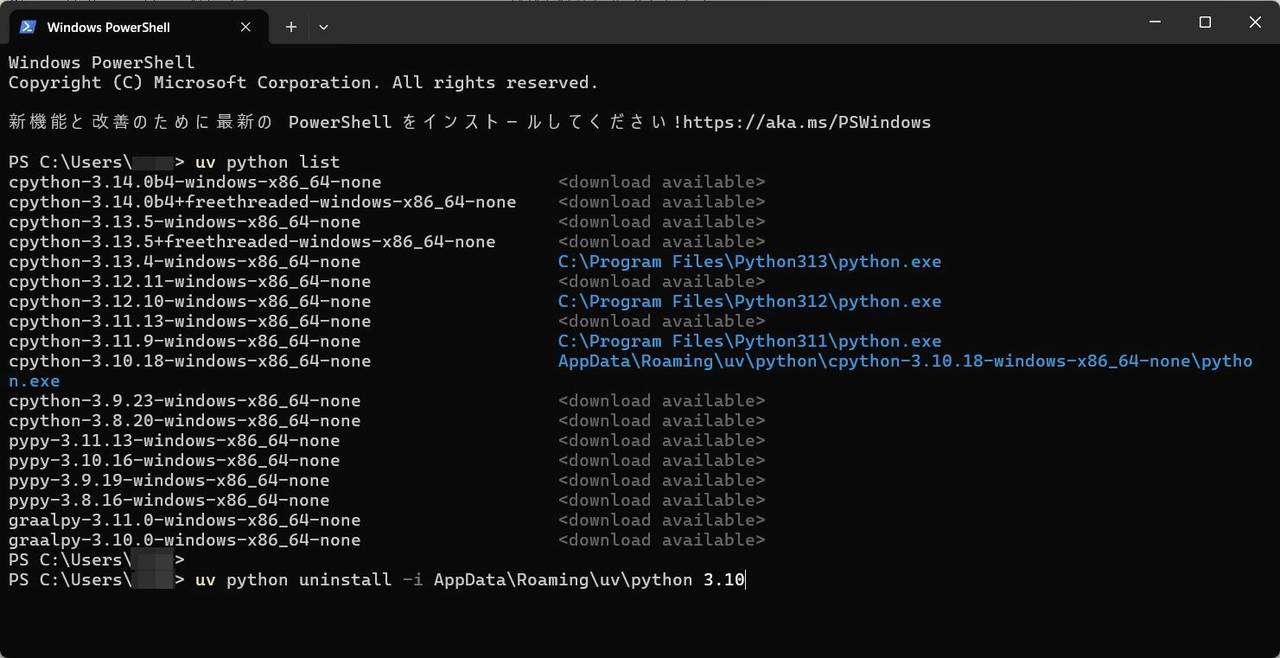Click the entry "graalpy-3.10.0-windows-x86_64-none"

click(x=184, y=540)
